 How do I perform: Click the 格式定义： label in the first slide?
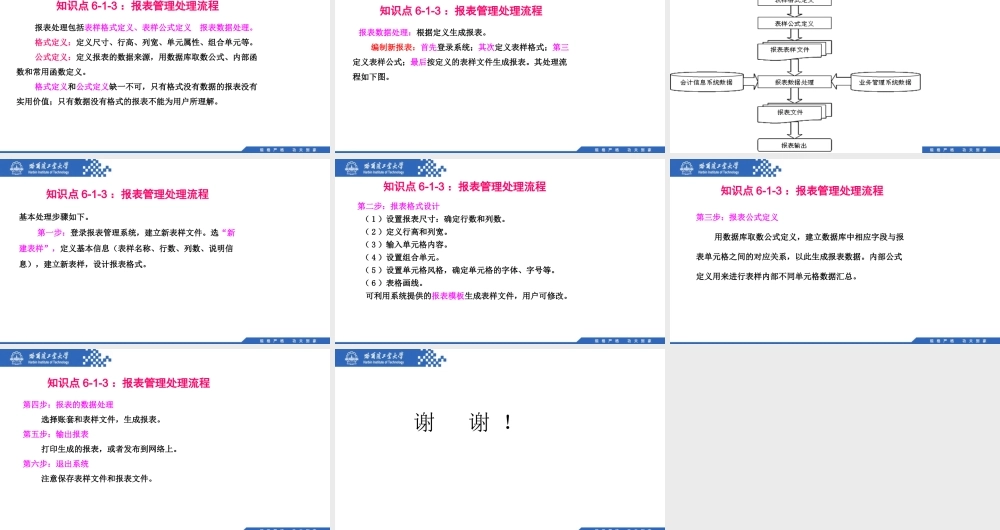54,42
